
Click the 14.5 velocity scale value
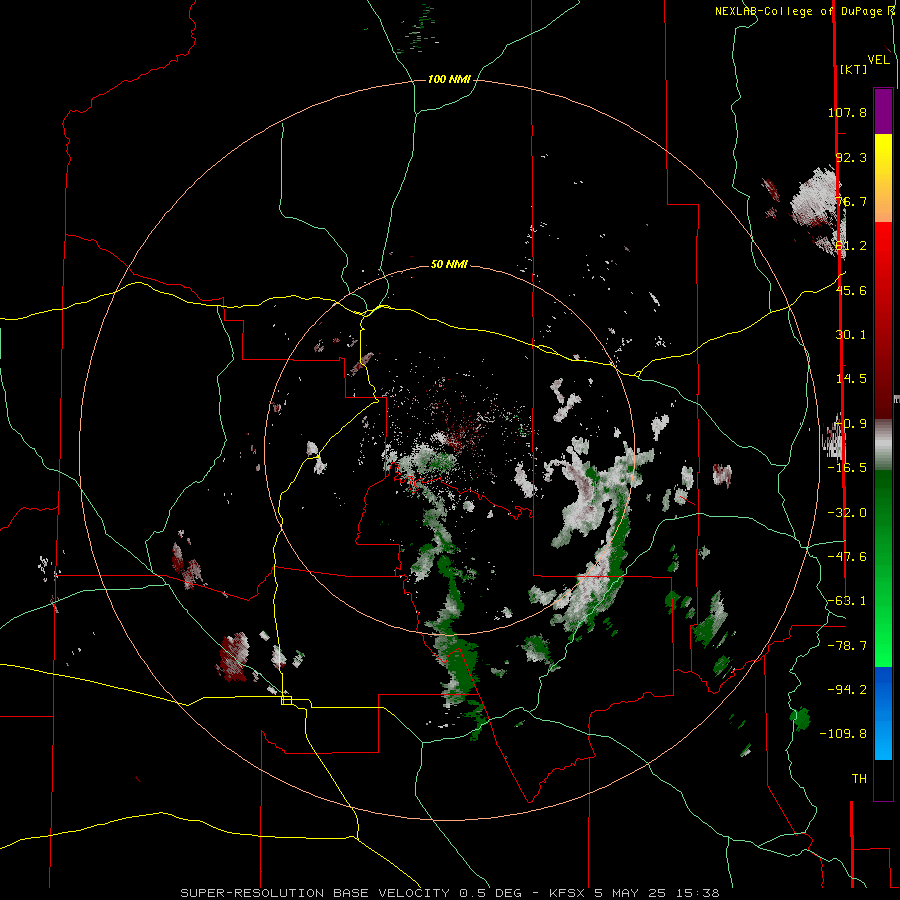[851, 379]
